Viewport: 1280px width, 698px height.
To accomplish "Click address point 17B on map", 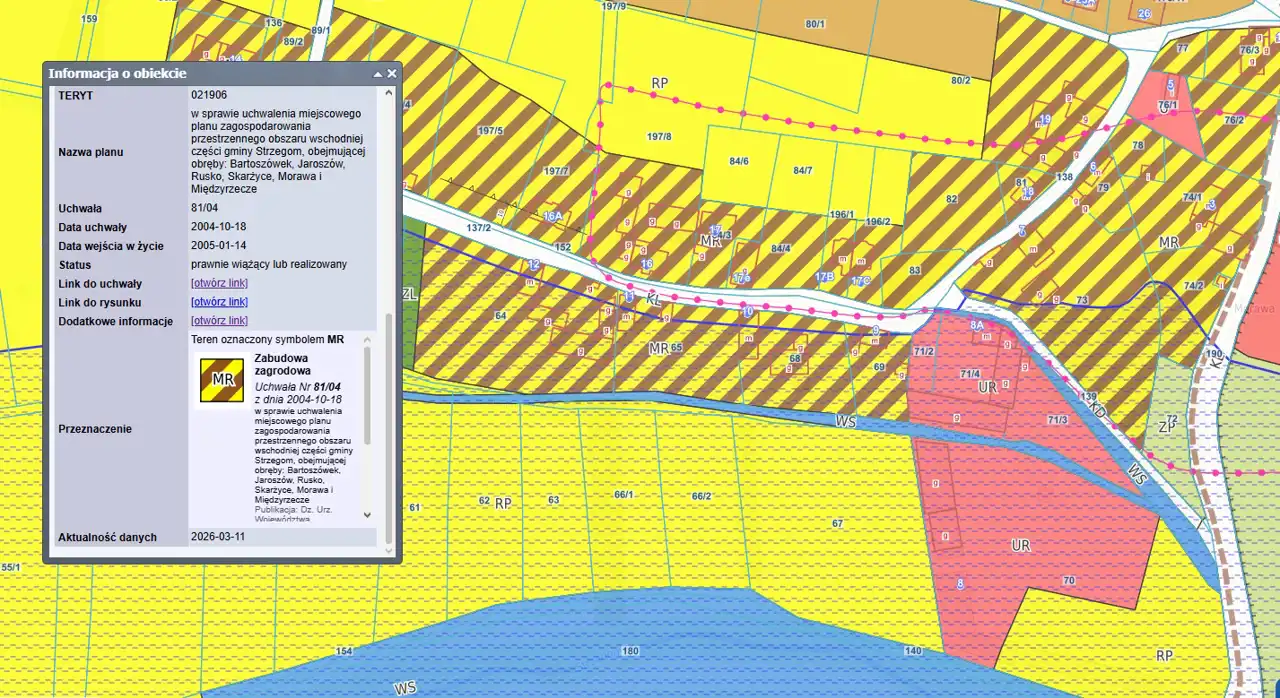I will (x=824, y=277).
